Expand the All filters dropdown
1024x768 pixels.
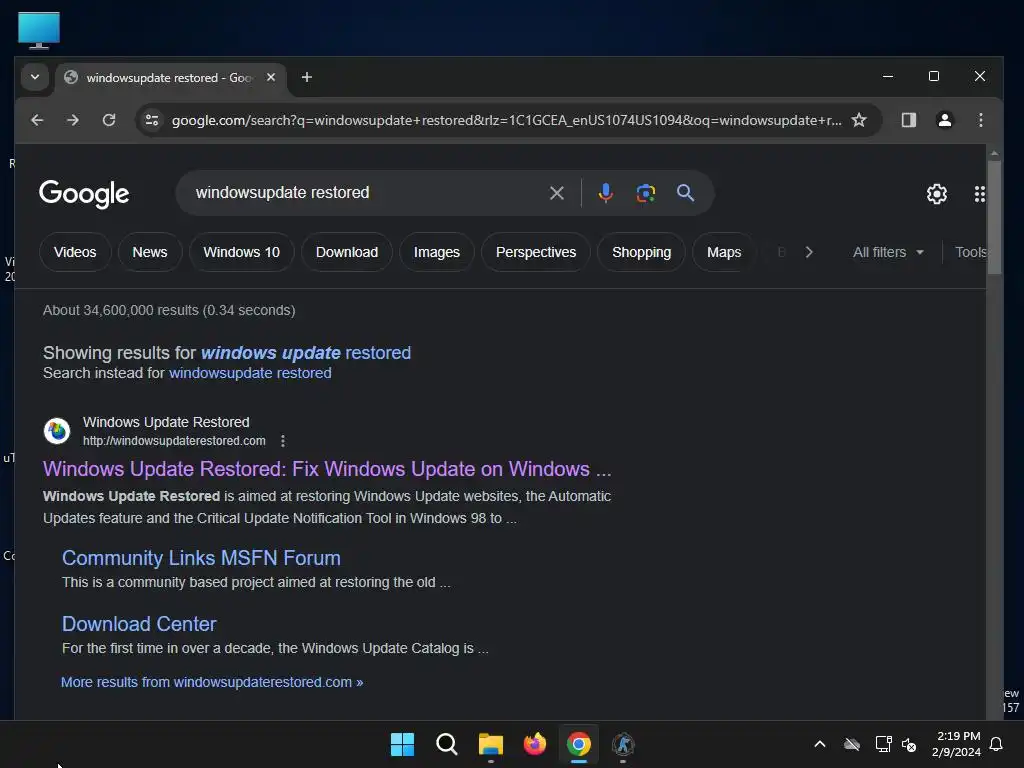pyautogui.click(x=888, y=252)
